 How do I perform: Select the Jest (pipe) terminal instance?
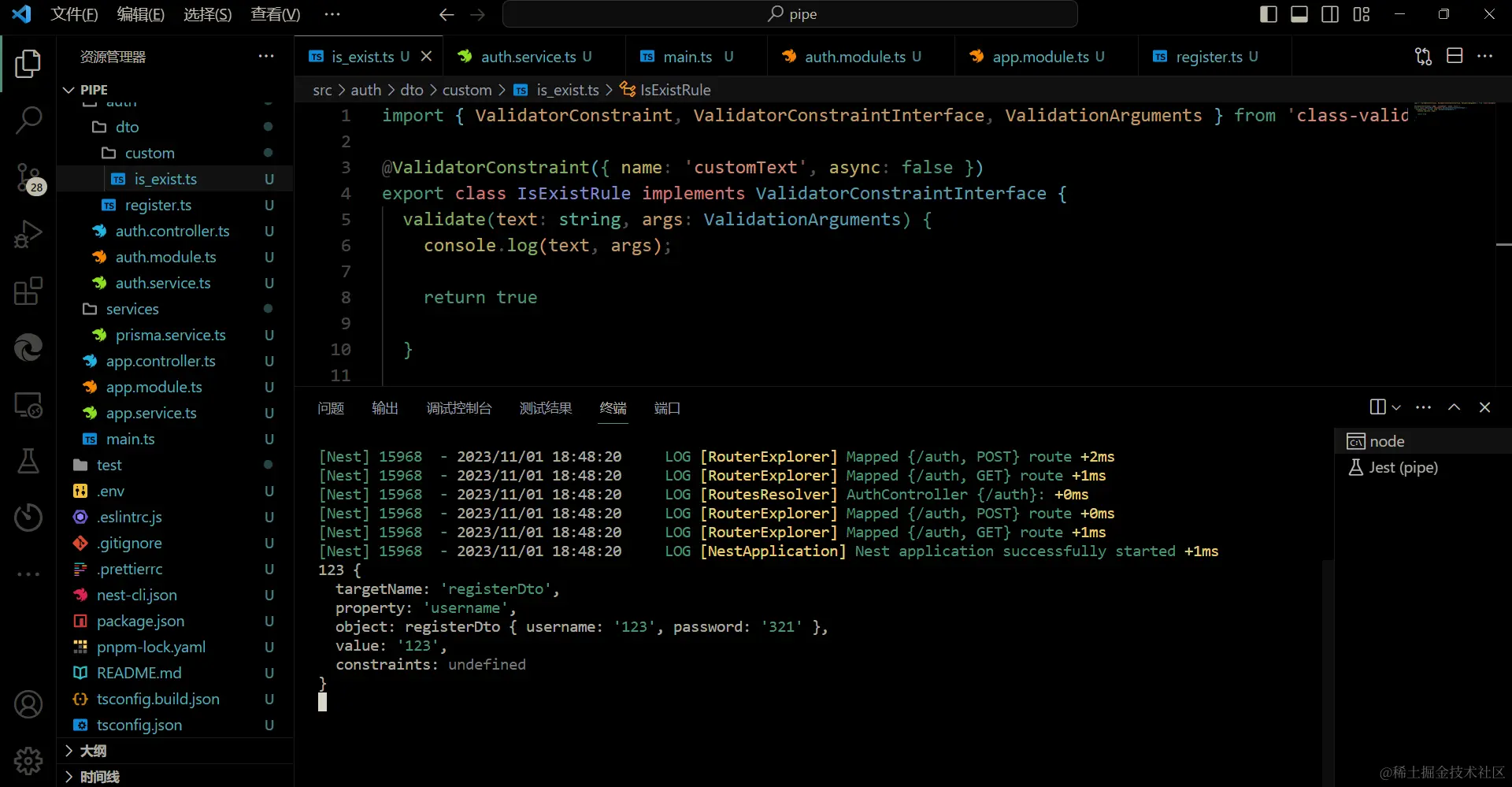[1421, 467]
